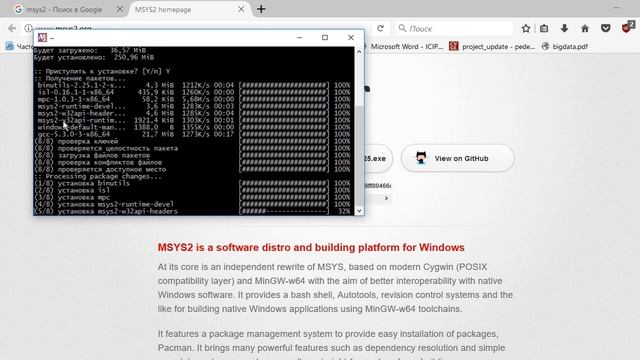Click terminal line binutils-2.25.1-2-x
Screen dimensions: 640x360
82,85
